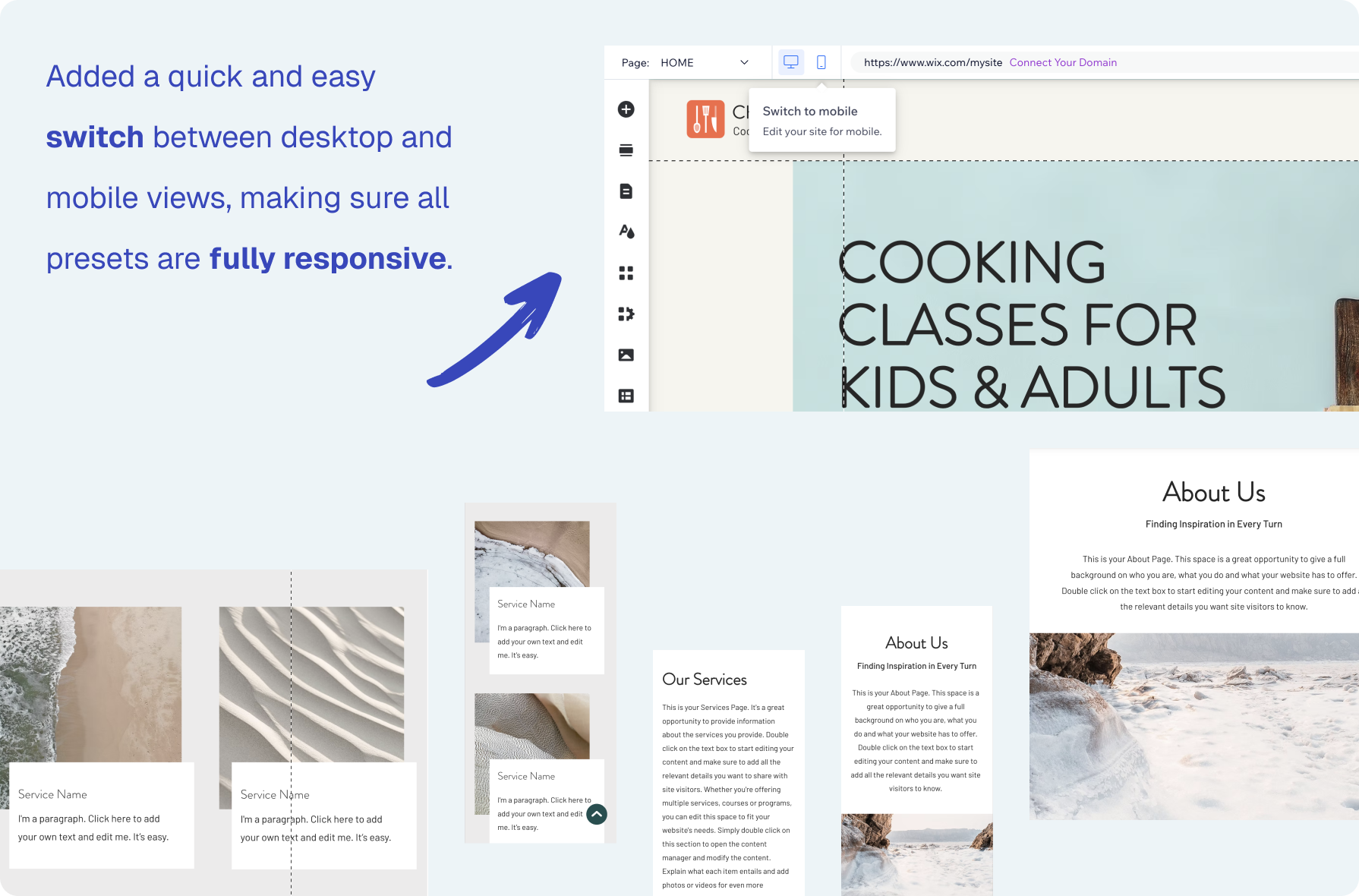Click the orange cooking utensils logo
This screenshot has height=896, width=1359.
click(705, 119)
